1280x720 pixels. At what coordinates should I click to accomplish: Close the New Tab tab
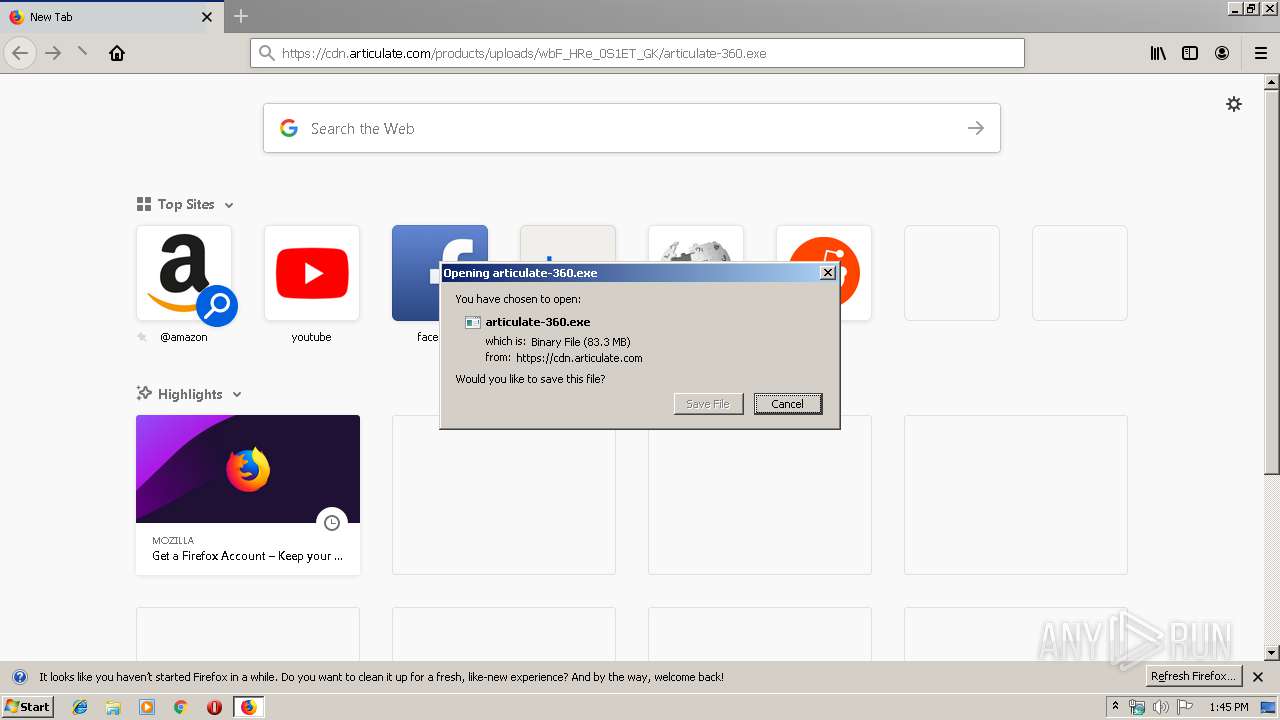point(207,17)
